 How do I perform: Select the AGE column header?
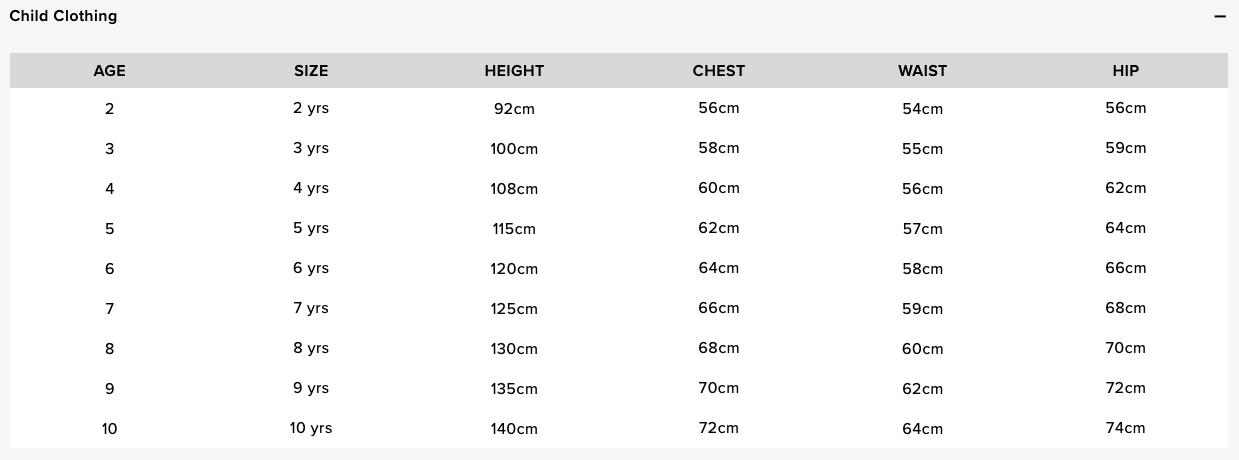tap(110, 71)
